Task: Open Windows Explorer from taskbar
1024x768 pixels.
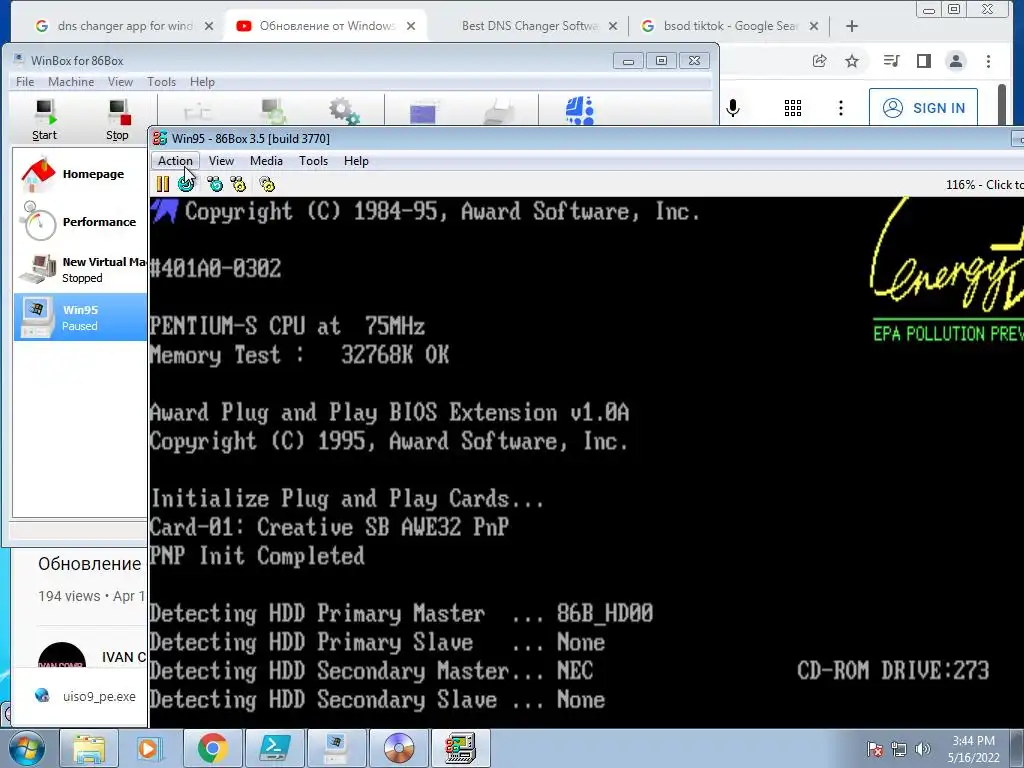Action: [89, 748]
